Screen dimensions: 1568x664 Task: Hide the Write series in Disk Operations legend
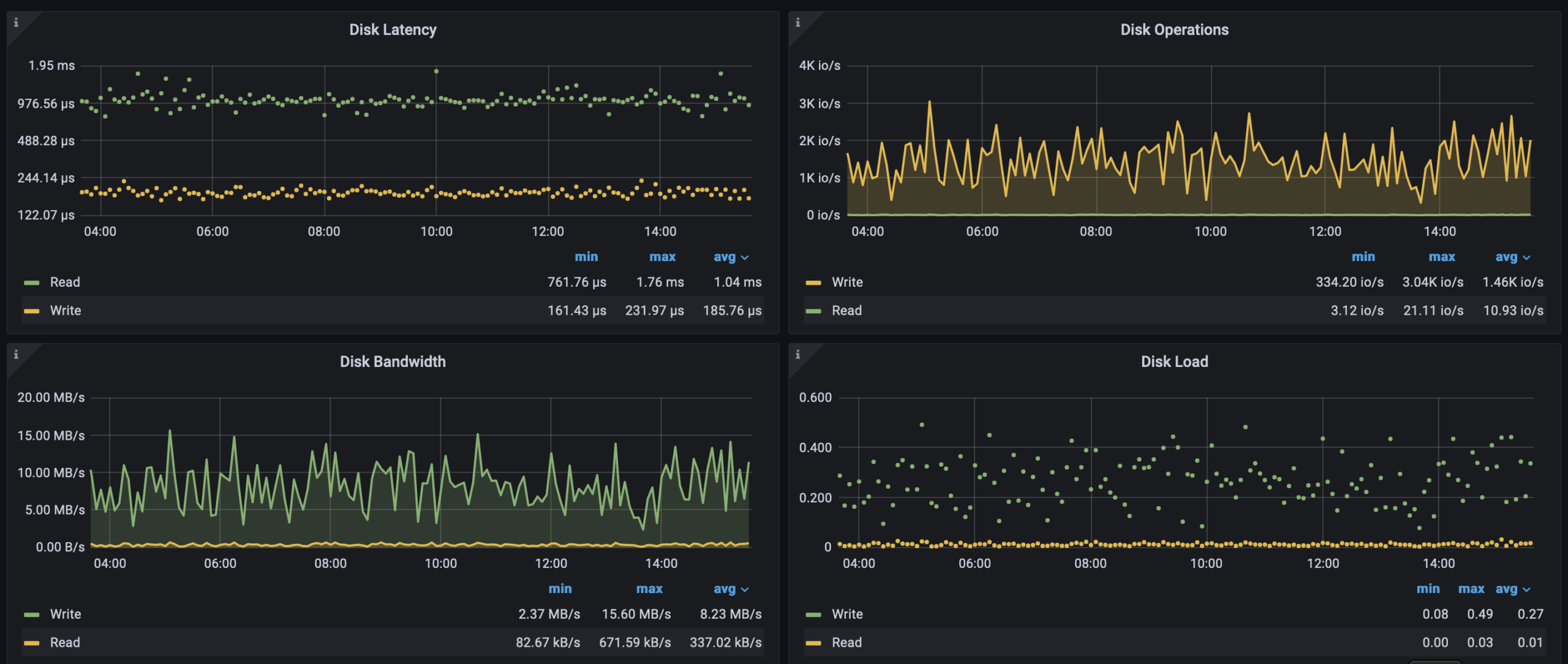[x=847, y=282]
